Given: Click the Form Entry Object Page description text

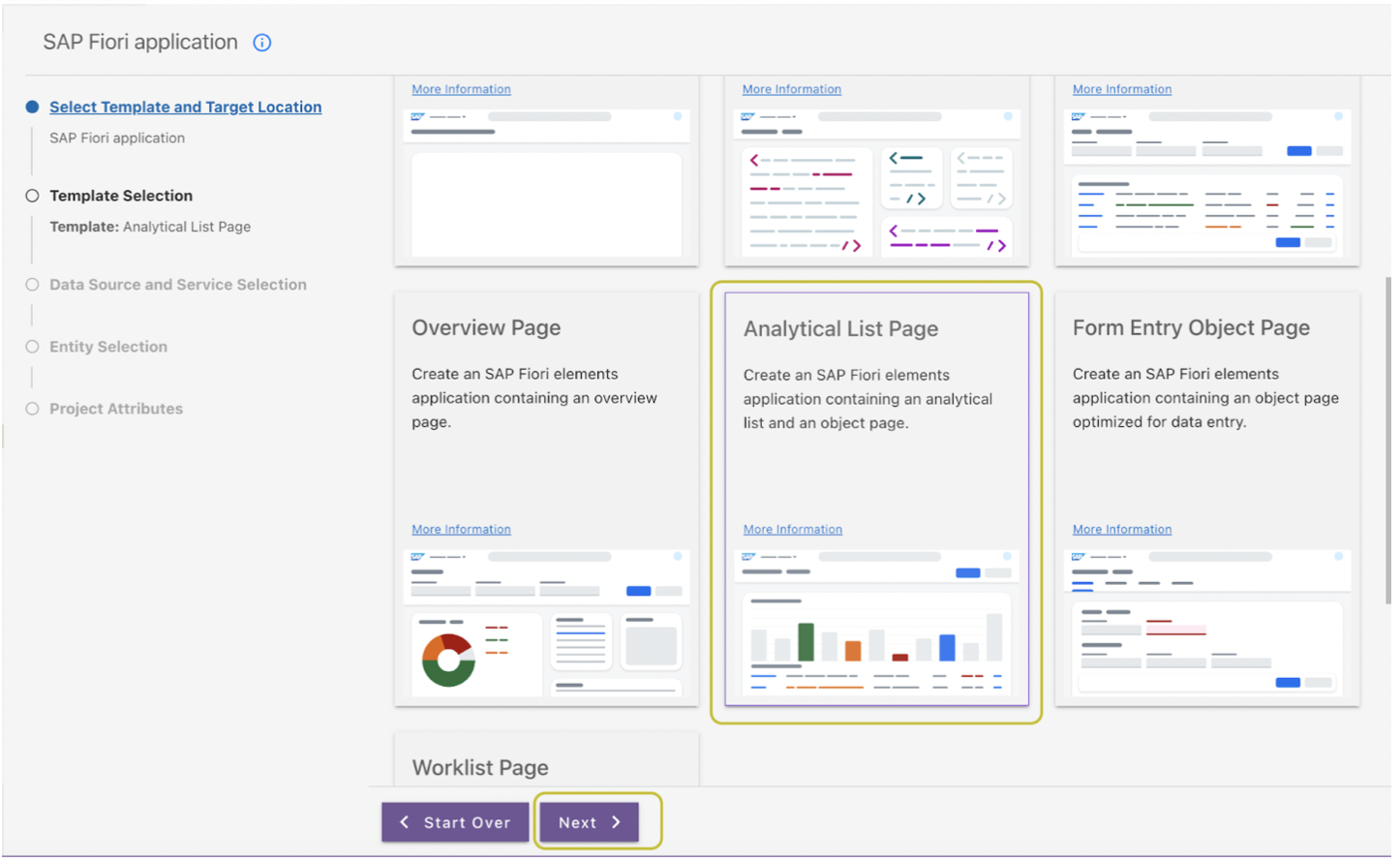Looking at the screenshot, I should coord(1205,398).
